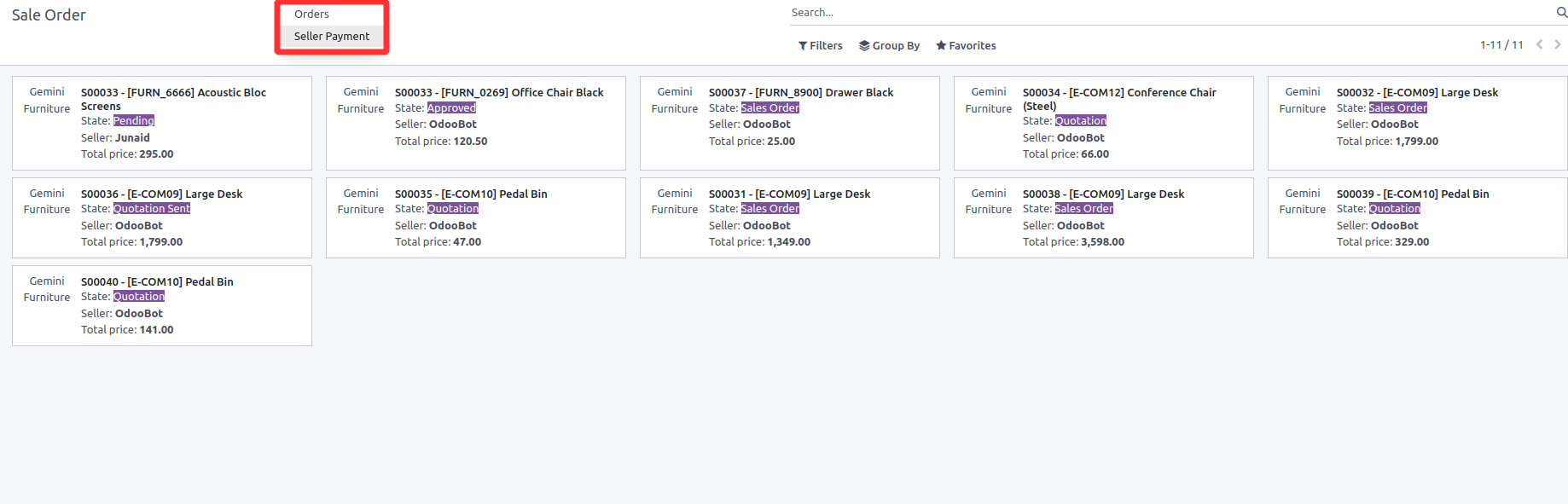
Task: Select Seller Payment menu item
Action: 332,37
